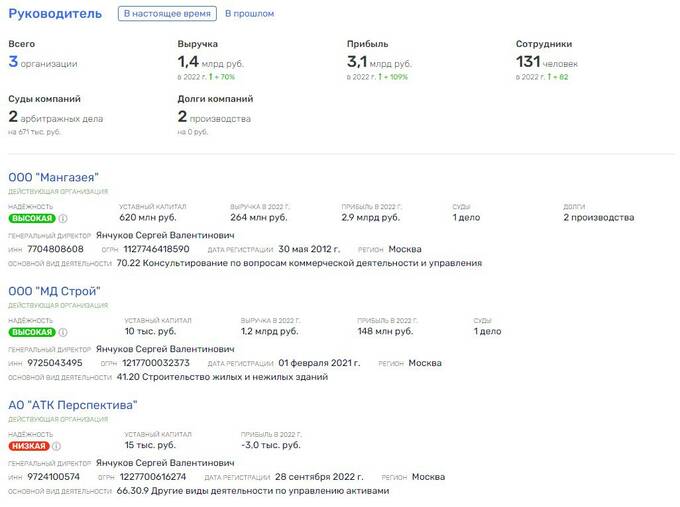Click ВЫСОКАЯ badge for ООО Мангазея

pyautogui.click(x=31, y=218)
